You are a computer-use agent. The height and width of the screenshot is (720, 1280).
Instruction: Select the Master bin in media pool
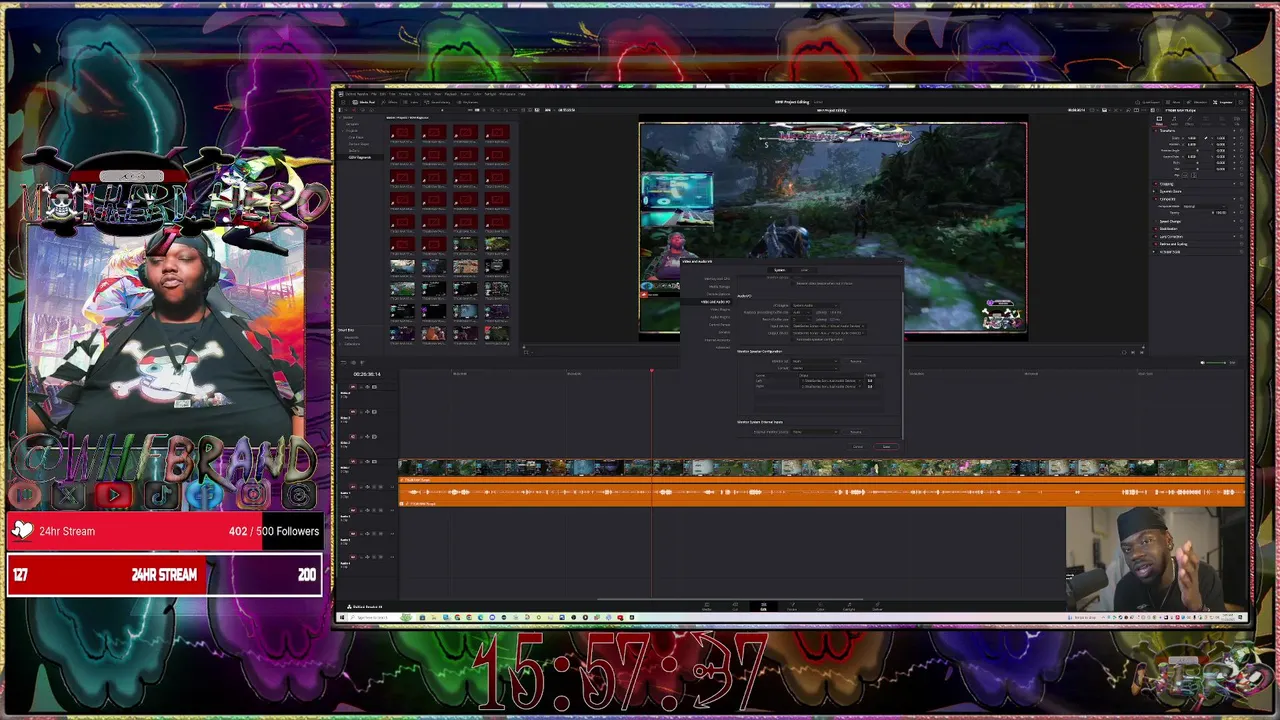click(348, 117)
